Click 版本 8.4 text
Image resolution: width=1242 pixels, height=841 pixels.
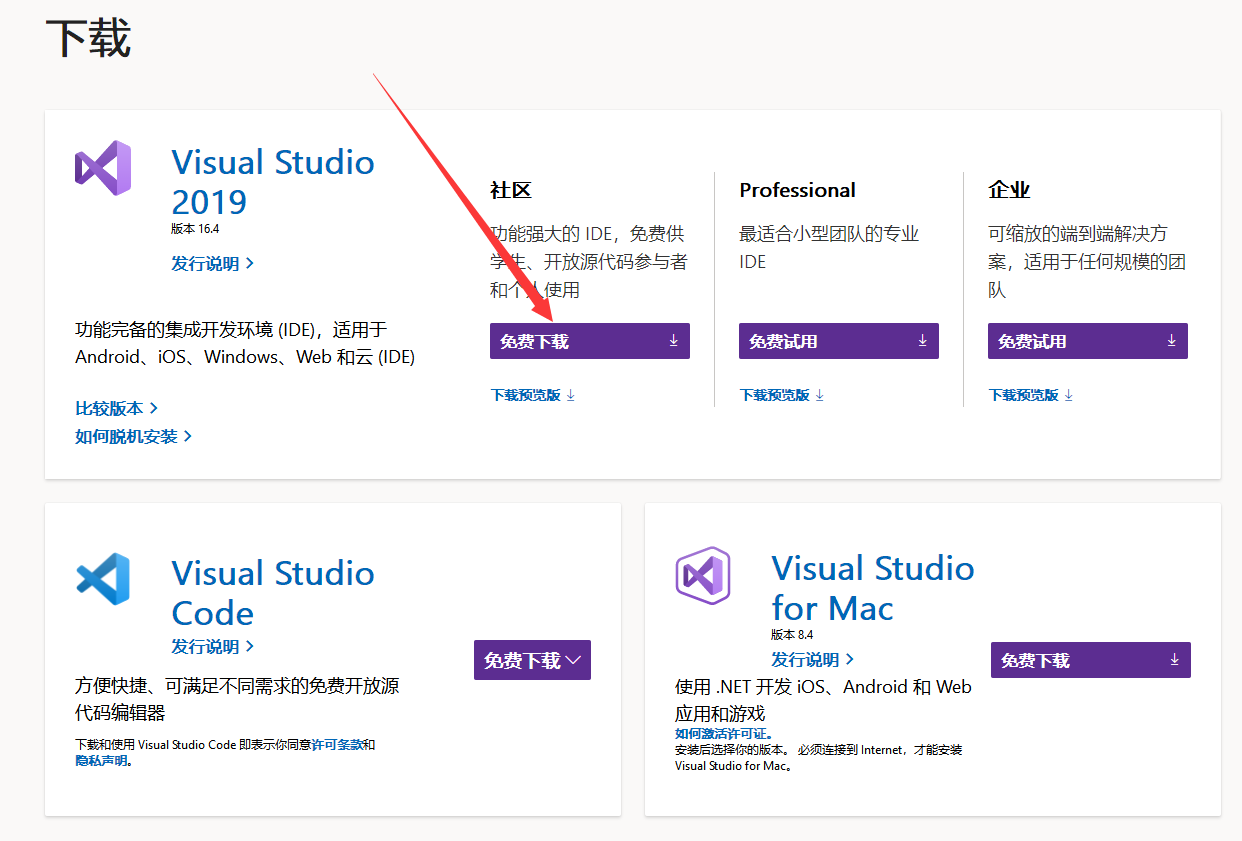tap(791, 635)
